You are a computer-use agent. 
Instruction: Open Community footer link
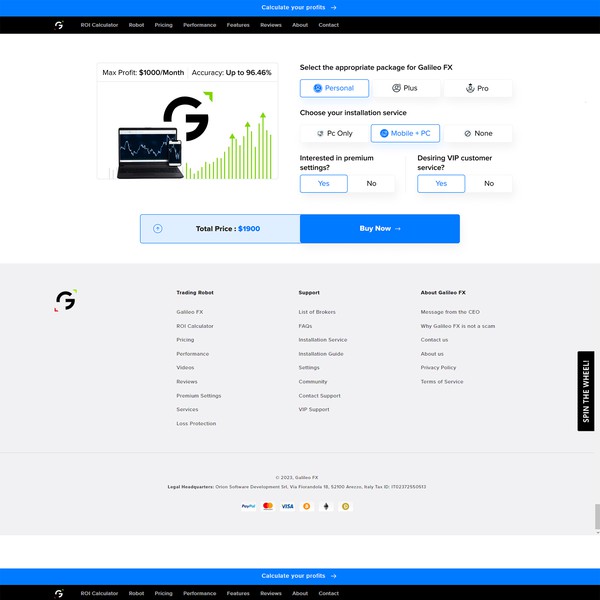tap(313, 382)
